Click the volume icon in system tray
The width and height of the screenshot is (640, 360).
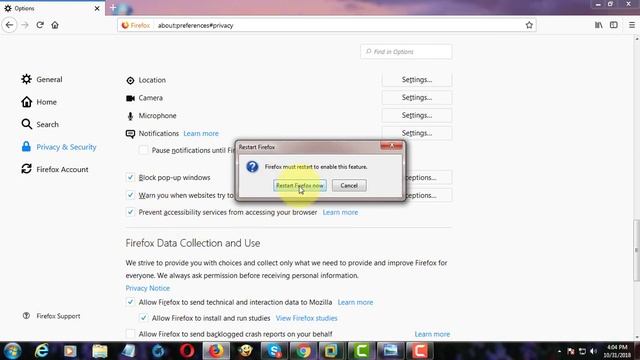593,351
